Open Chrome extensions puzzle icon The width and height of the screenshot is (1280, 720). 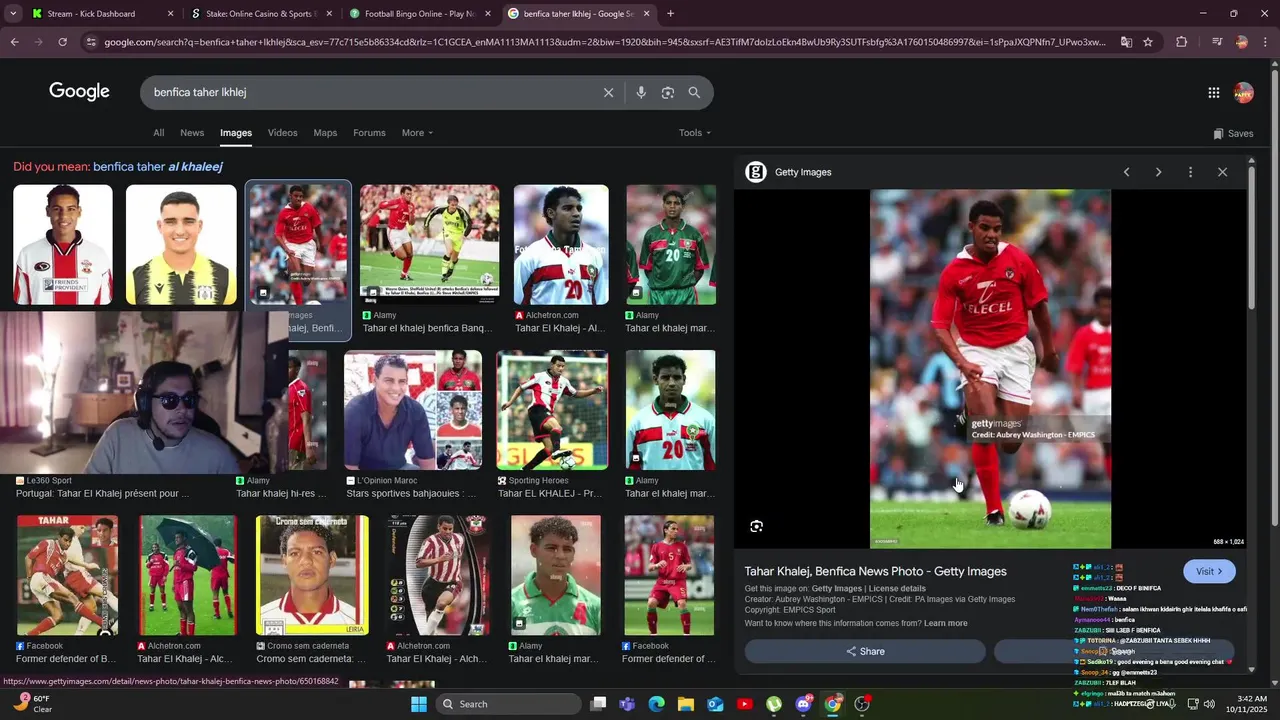click(x=1182, y=42)
